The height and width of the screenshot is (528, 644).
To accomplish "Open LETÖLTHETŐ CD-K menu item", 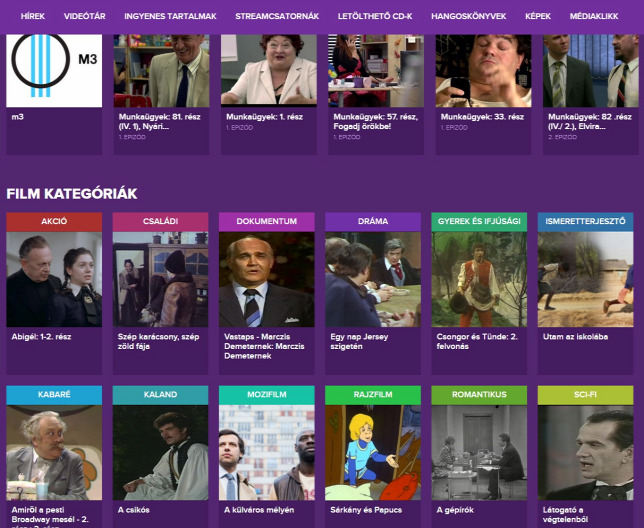I will (375, 16).
